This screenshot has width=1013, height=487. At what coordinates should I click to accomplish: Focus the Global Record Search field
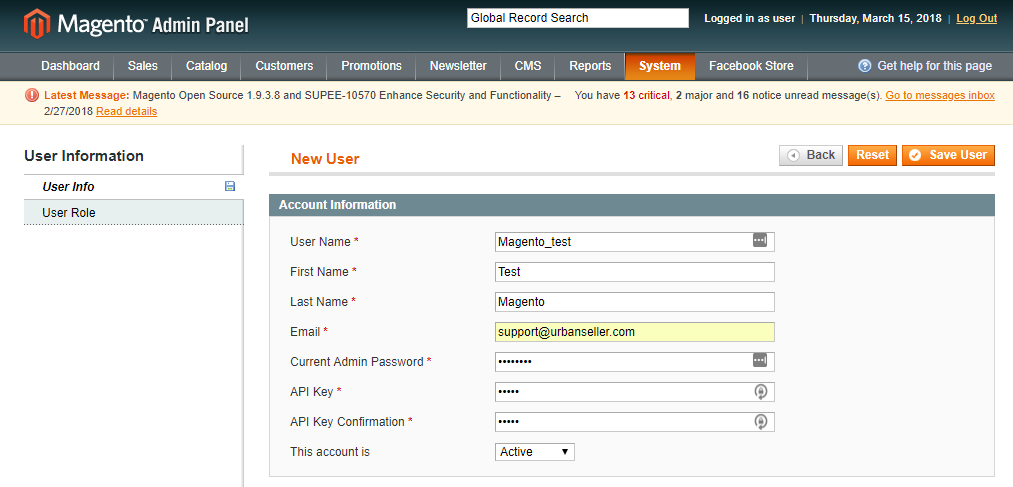point(577,18)
